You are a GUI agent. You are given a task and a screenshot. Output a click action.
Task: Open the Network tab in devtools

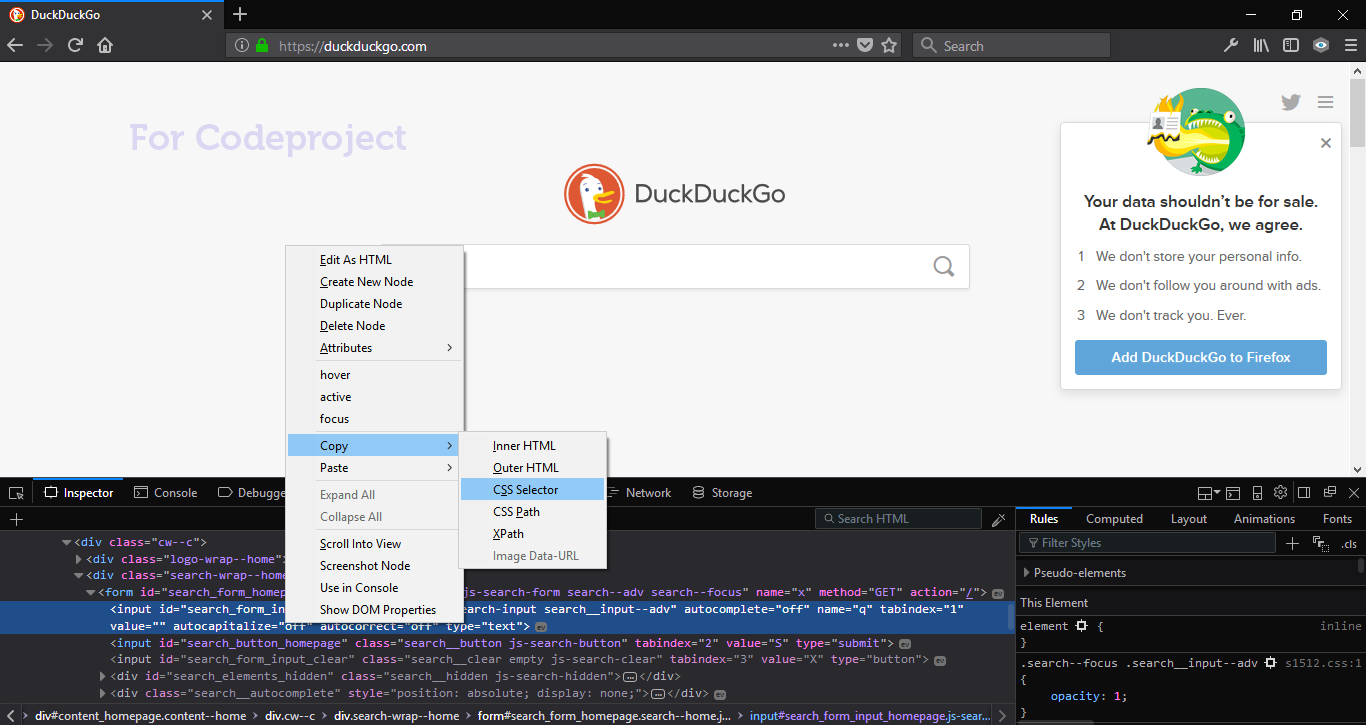[638, 493]
